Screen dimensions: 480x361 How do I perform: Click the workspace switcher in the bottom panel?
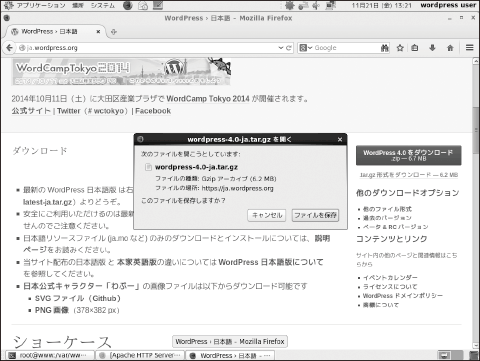click(450, 355)
